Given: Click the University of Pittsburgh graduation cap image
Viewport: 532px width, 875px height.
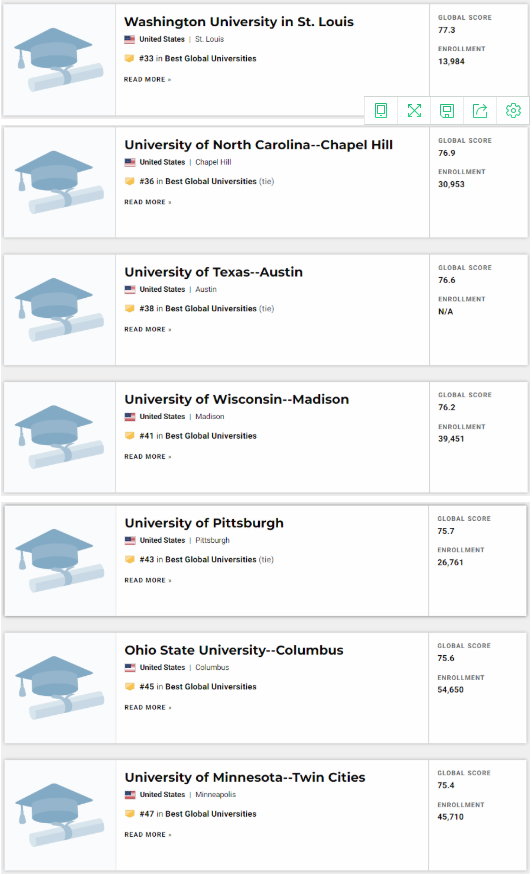Looking at the screenshot, I should click(x=59, y=560).
